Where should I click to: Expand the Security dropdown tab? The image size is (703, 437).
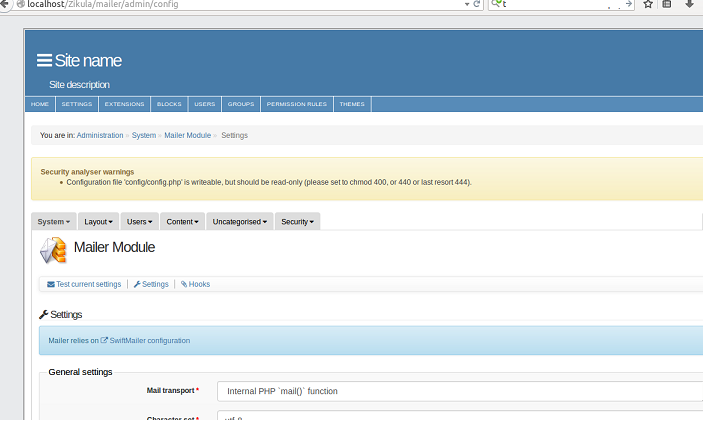tap(298, 221)
